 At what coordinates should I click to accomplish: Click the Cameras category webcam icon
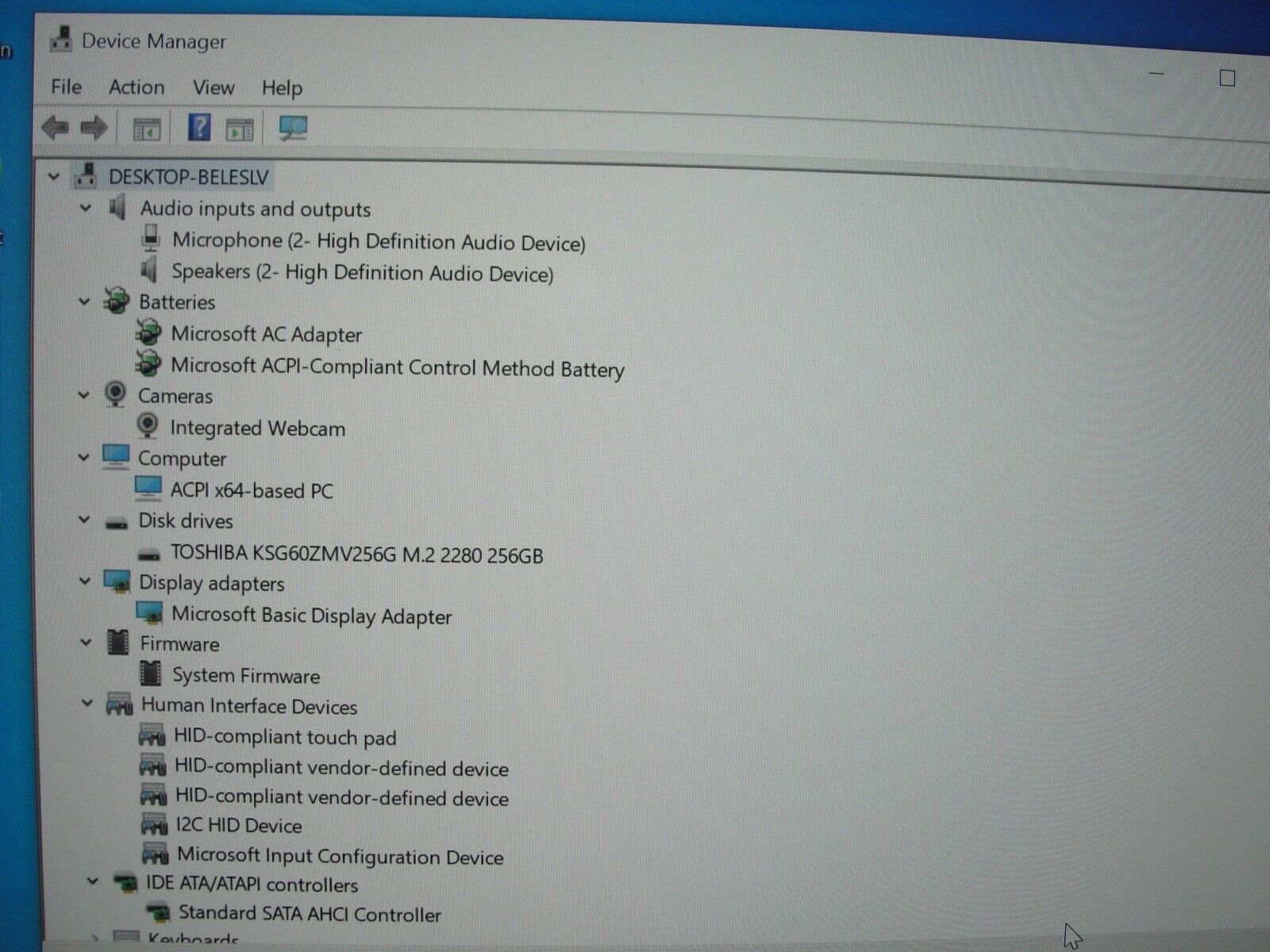[115, 395]
